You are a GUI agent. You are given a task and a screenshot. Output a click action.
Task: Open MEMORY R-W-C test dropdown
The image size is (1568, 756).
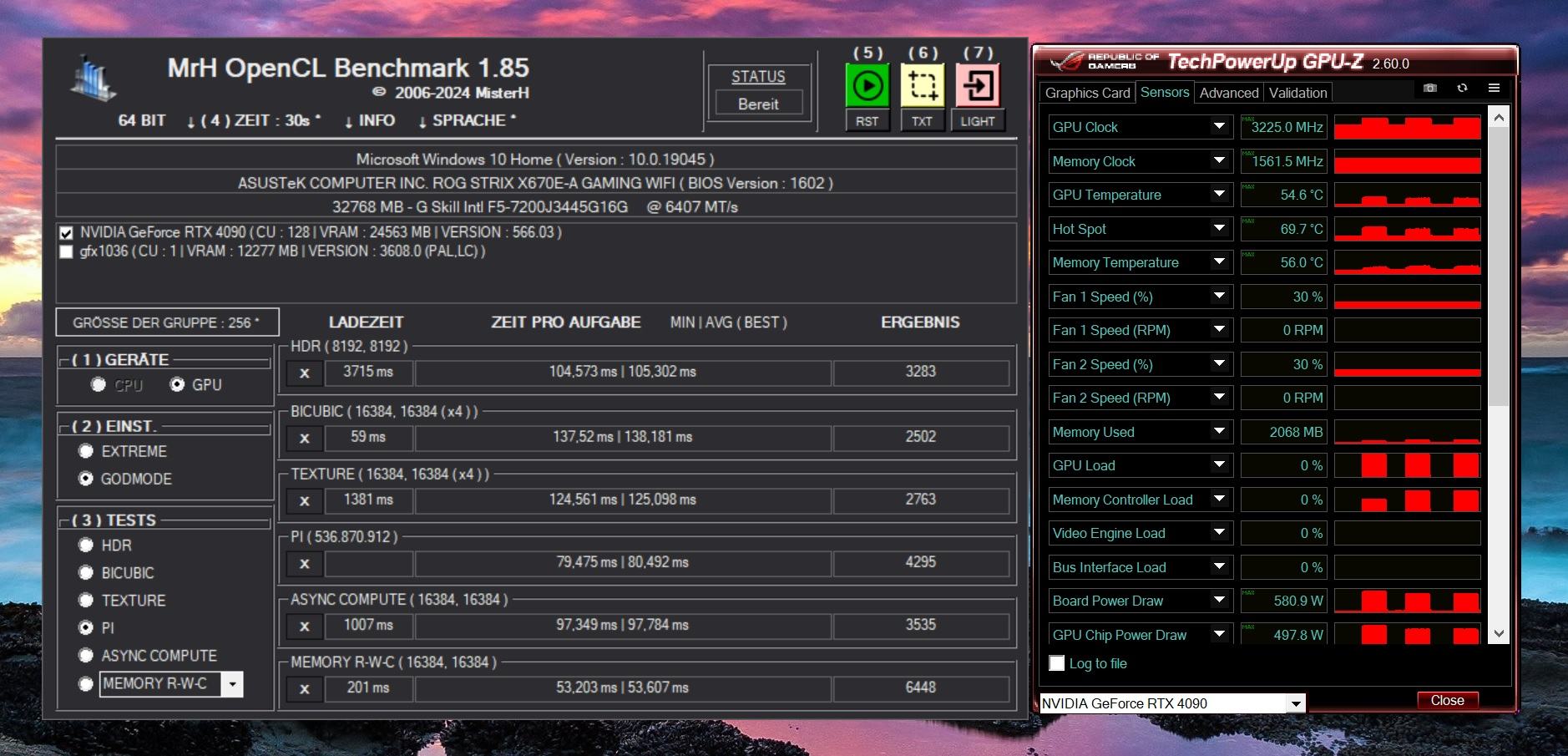tap(232, 684)
